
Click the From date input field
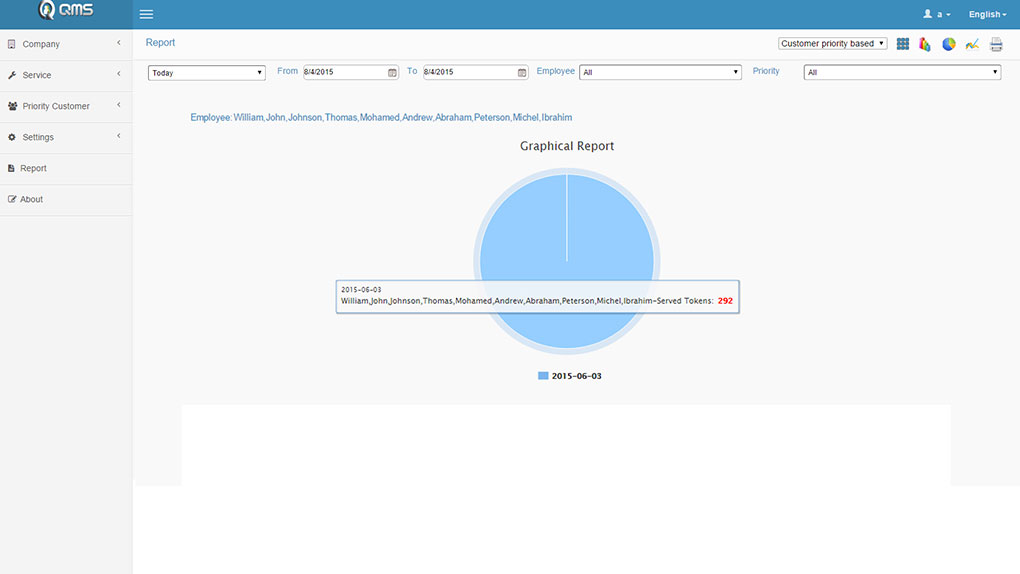click(x=345, y=73)
